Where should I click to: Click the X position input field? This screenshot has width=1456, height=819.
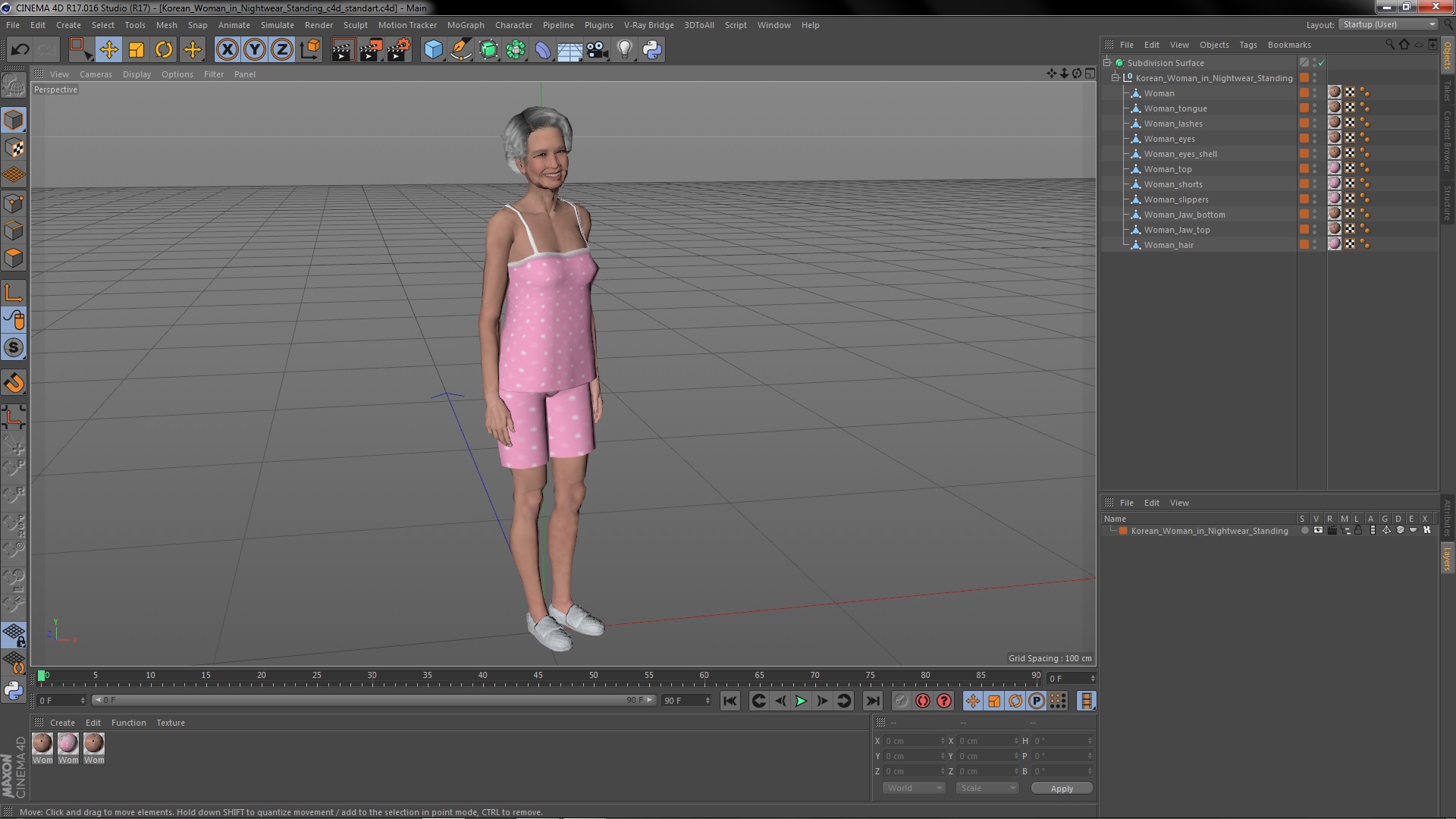914,741
